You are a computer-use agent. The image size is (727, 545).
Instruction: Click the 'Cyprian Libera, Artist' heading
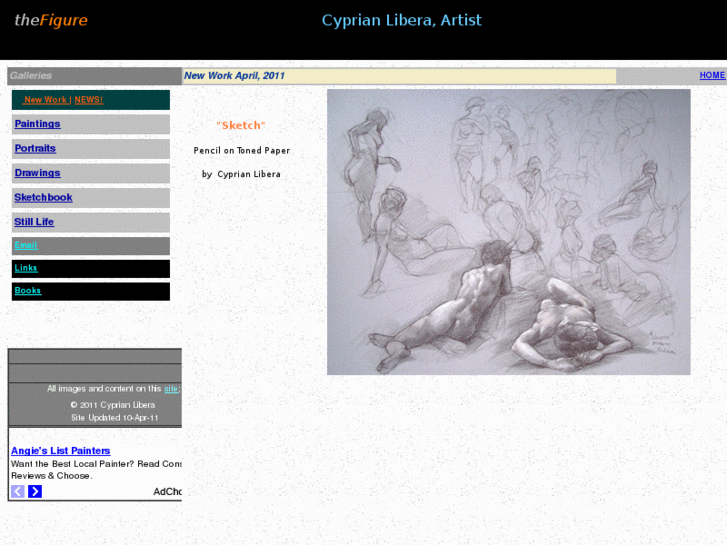(402, 20)
